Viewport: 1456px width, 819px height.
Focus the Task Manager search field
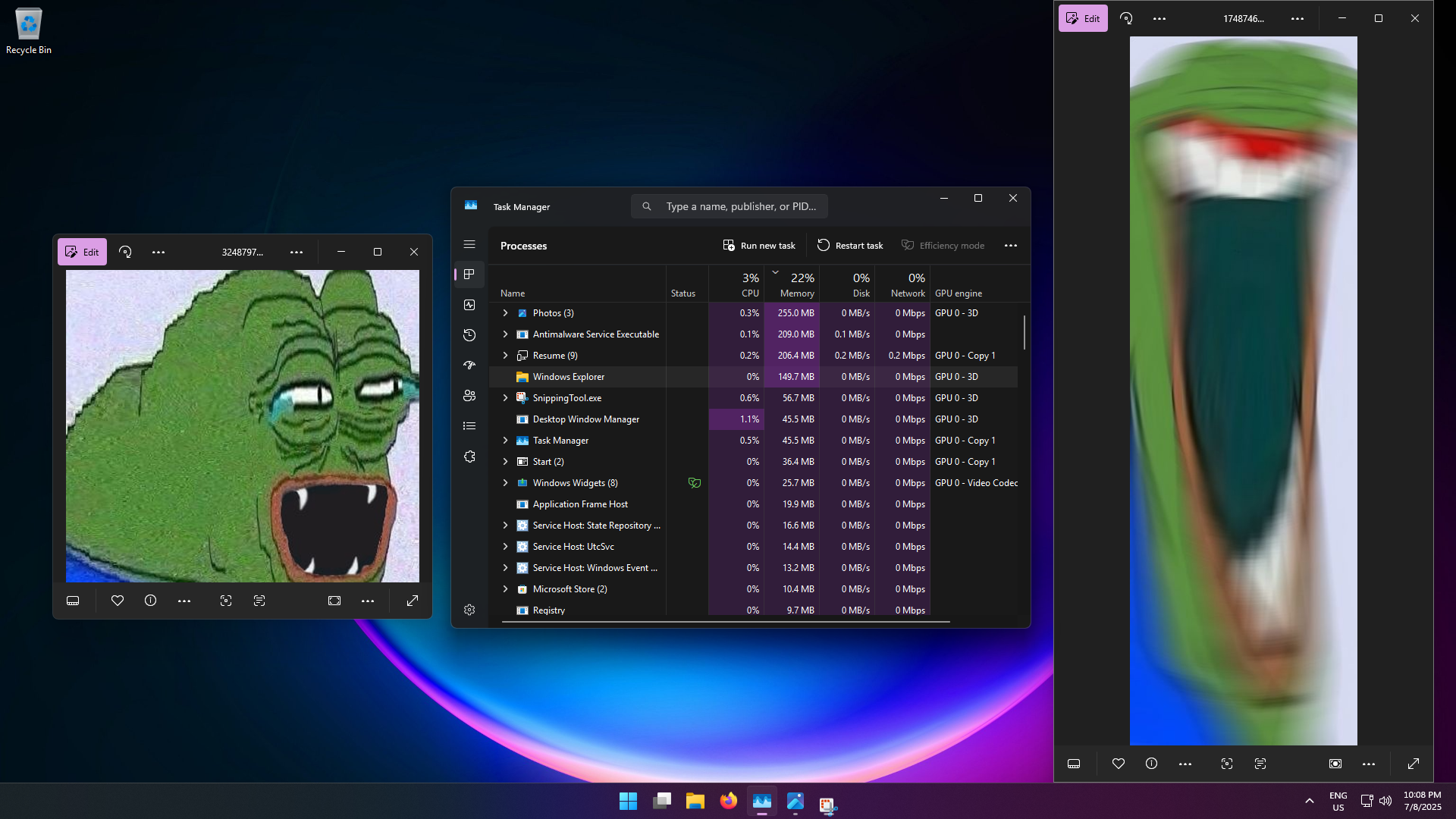point(729,206)
